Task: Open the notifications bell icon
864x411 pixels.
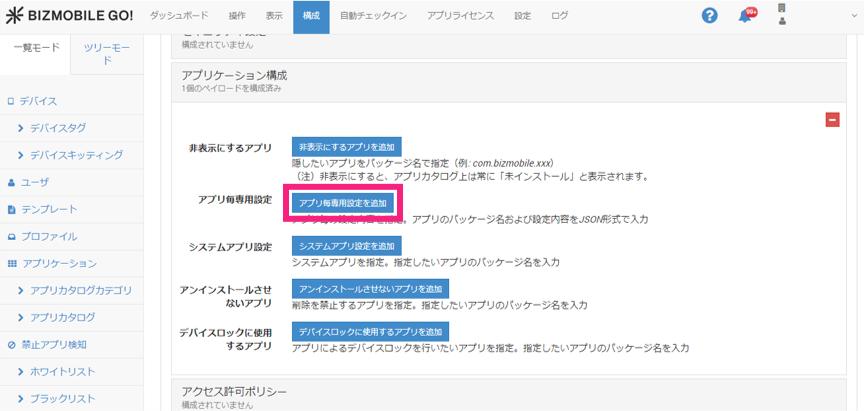Action: tap(745, 16)
